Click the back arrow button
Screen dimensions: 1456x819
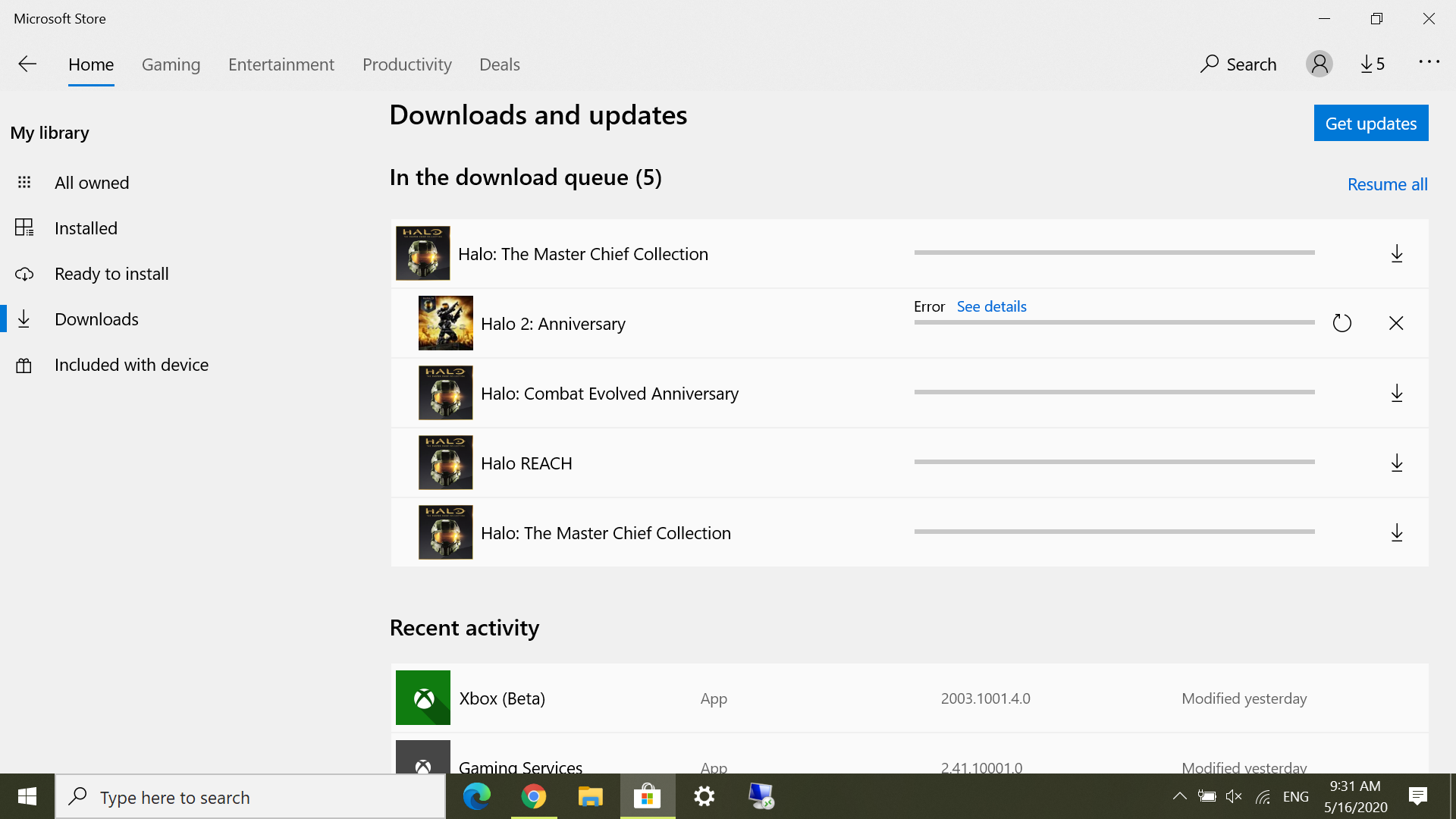pyautogui.click(x=27, y=64)
